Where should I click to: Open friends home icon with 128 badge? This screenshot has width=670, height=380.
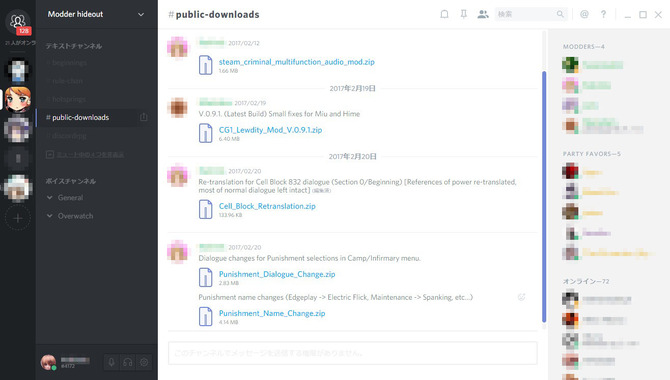(x=18, y=22)
